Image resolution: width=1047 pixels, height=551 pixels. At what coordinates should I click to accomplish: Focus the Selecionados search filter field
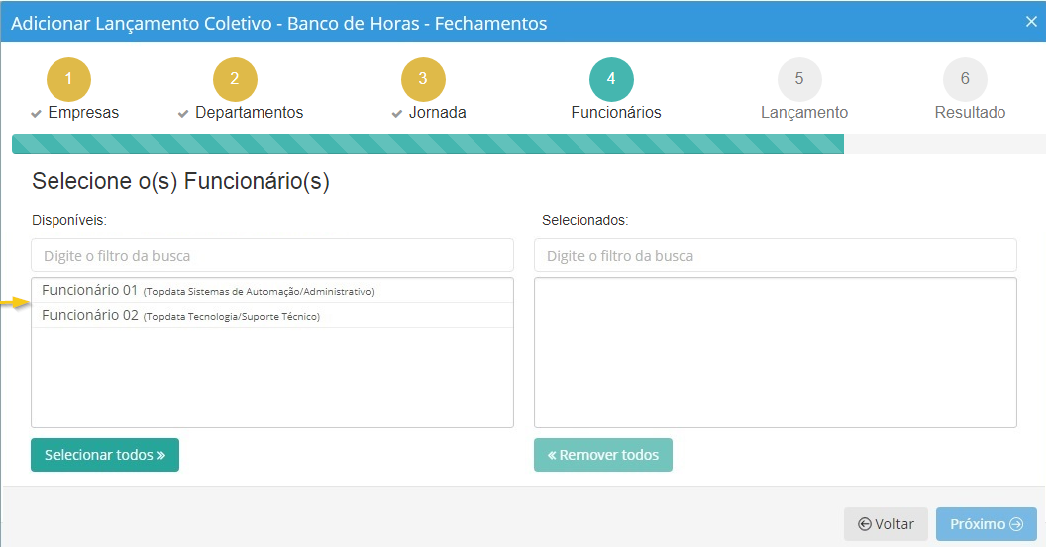(775, 255)
